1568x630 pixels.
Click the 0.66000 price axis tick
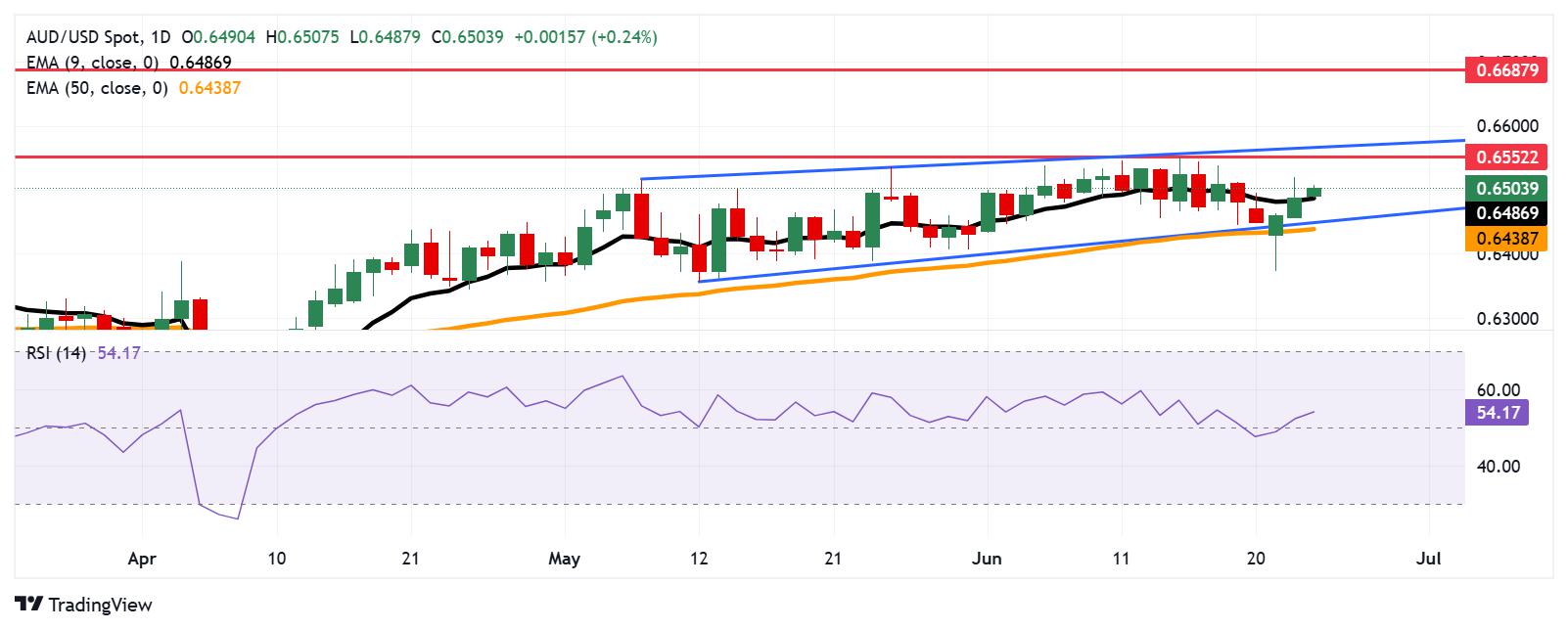1508,126
